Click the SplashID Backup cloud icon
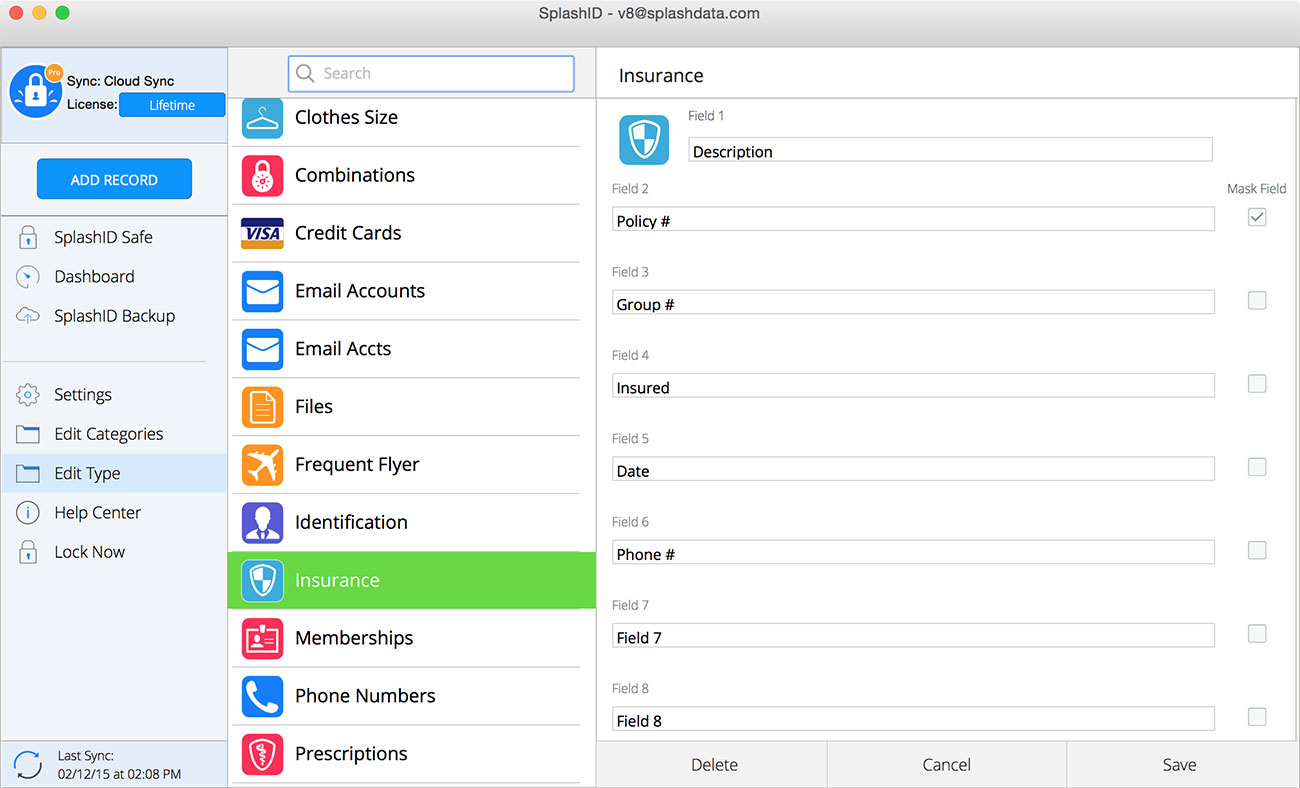Viewport: 1300px width, 788px height. (x=28, y=316)
